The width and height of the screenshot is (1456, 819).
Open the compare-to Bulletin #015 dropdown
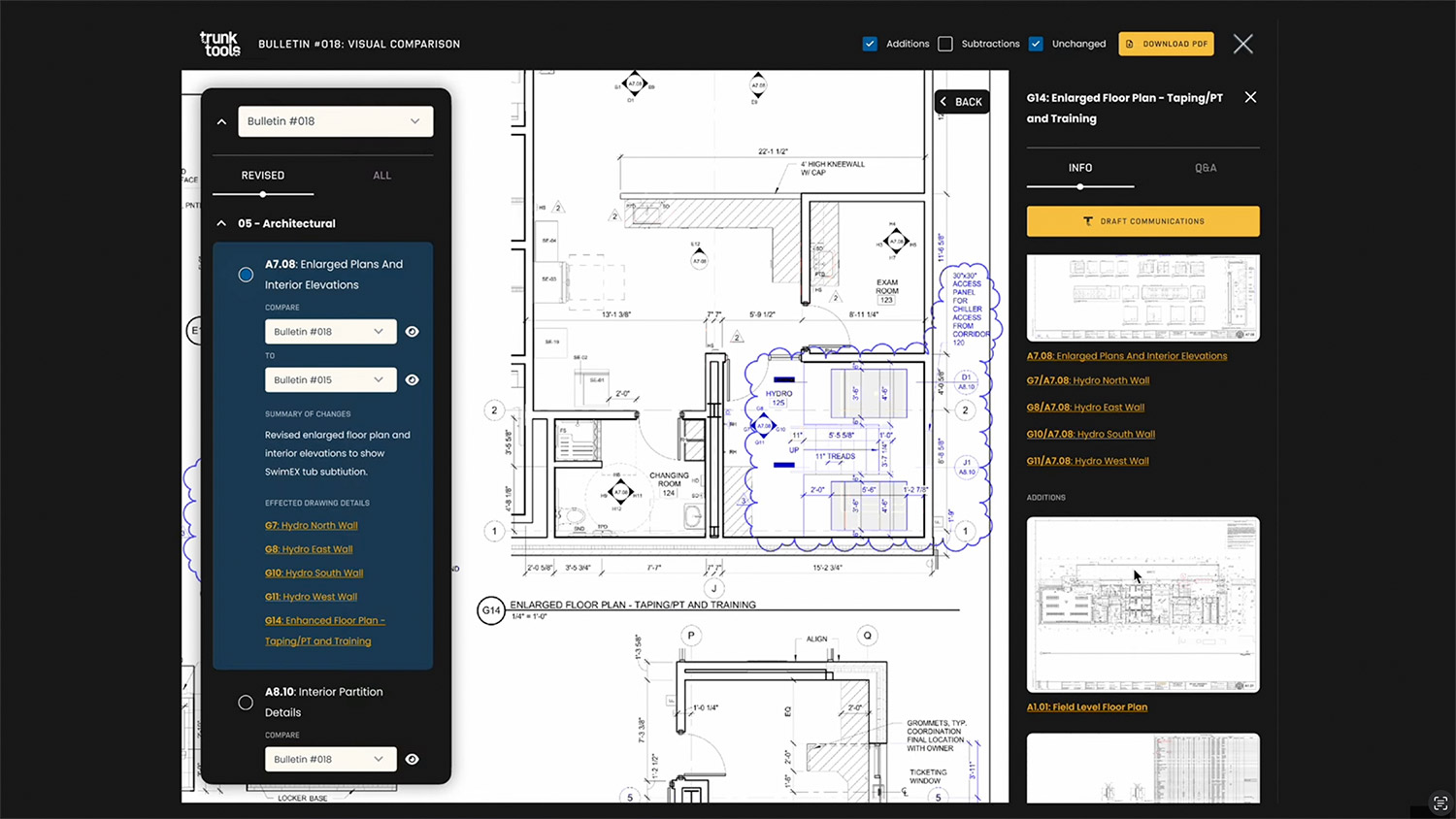330,380
